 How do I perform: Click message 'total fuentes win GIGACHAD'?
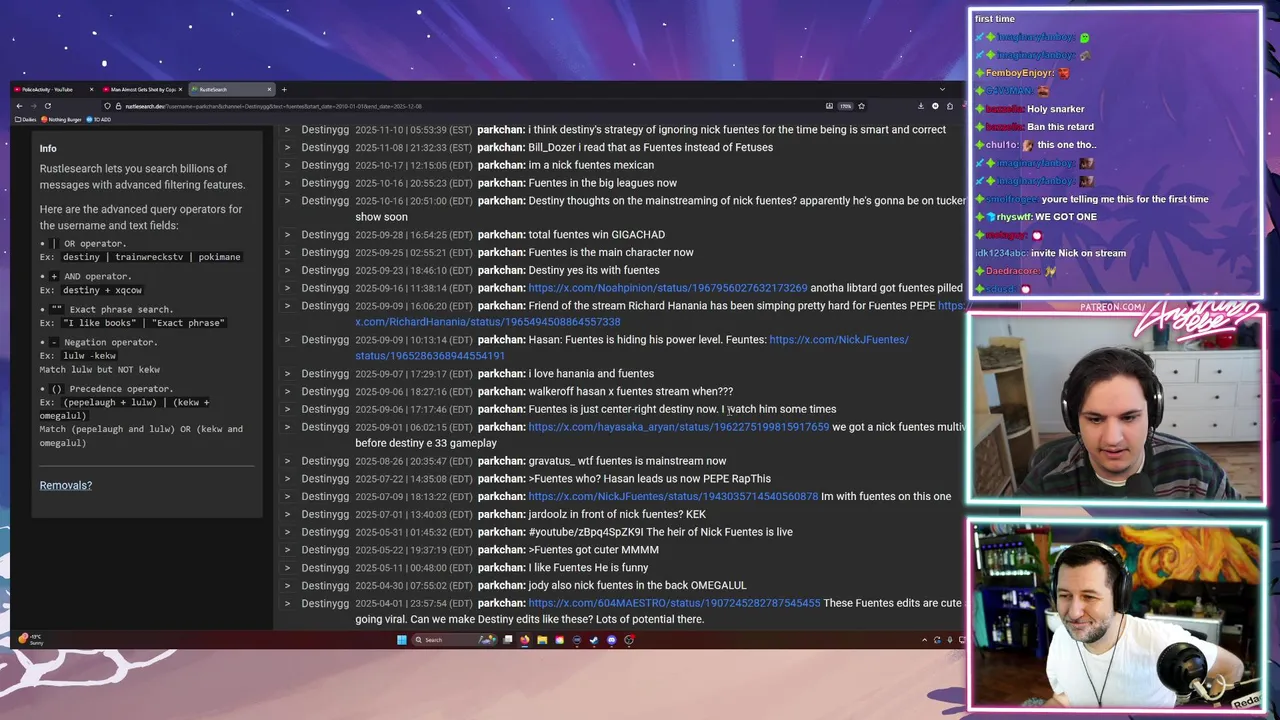click(x=596, y=235)
